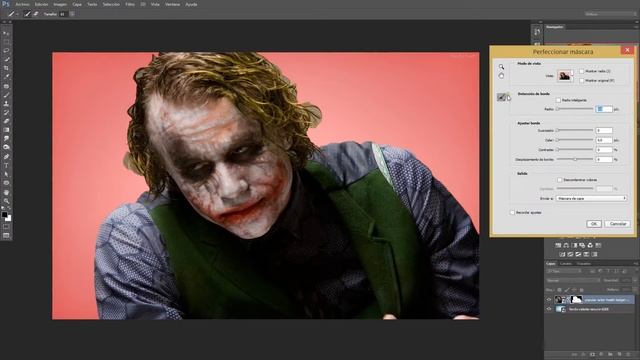
Task: Click the Calar px value field
Action: click(604, 140)
